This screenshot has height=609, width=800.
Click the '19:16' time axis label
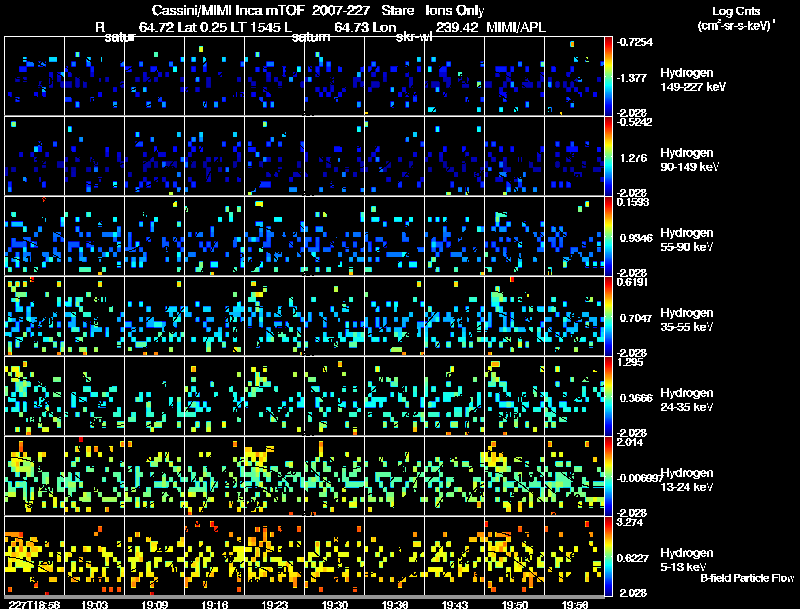pyautogui.click(x=215, y=604)
